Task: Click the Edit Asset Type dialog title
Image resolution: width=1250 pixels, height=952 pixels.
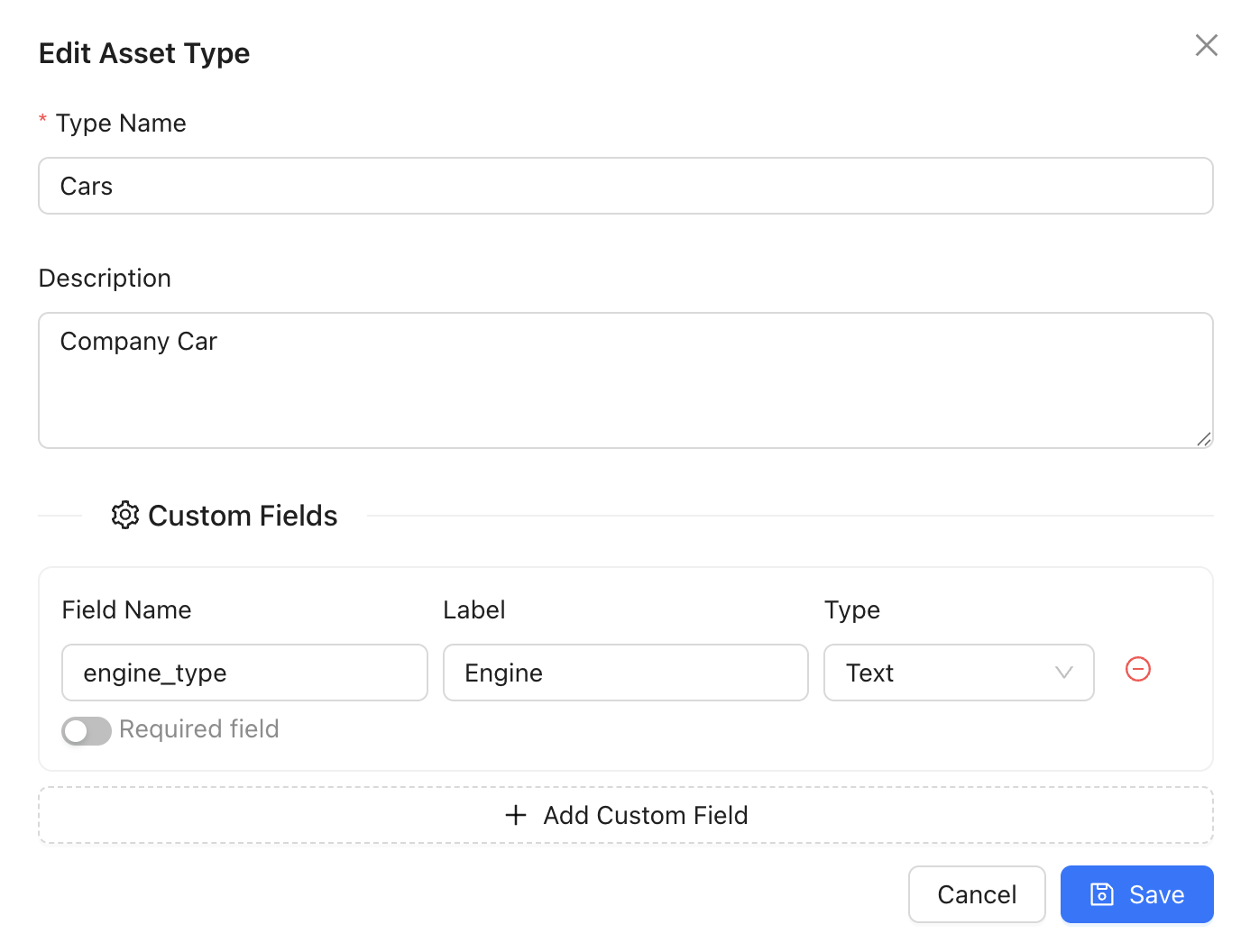Action: pyautogui.click(x=143, y=53)
